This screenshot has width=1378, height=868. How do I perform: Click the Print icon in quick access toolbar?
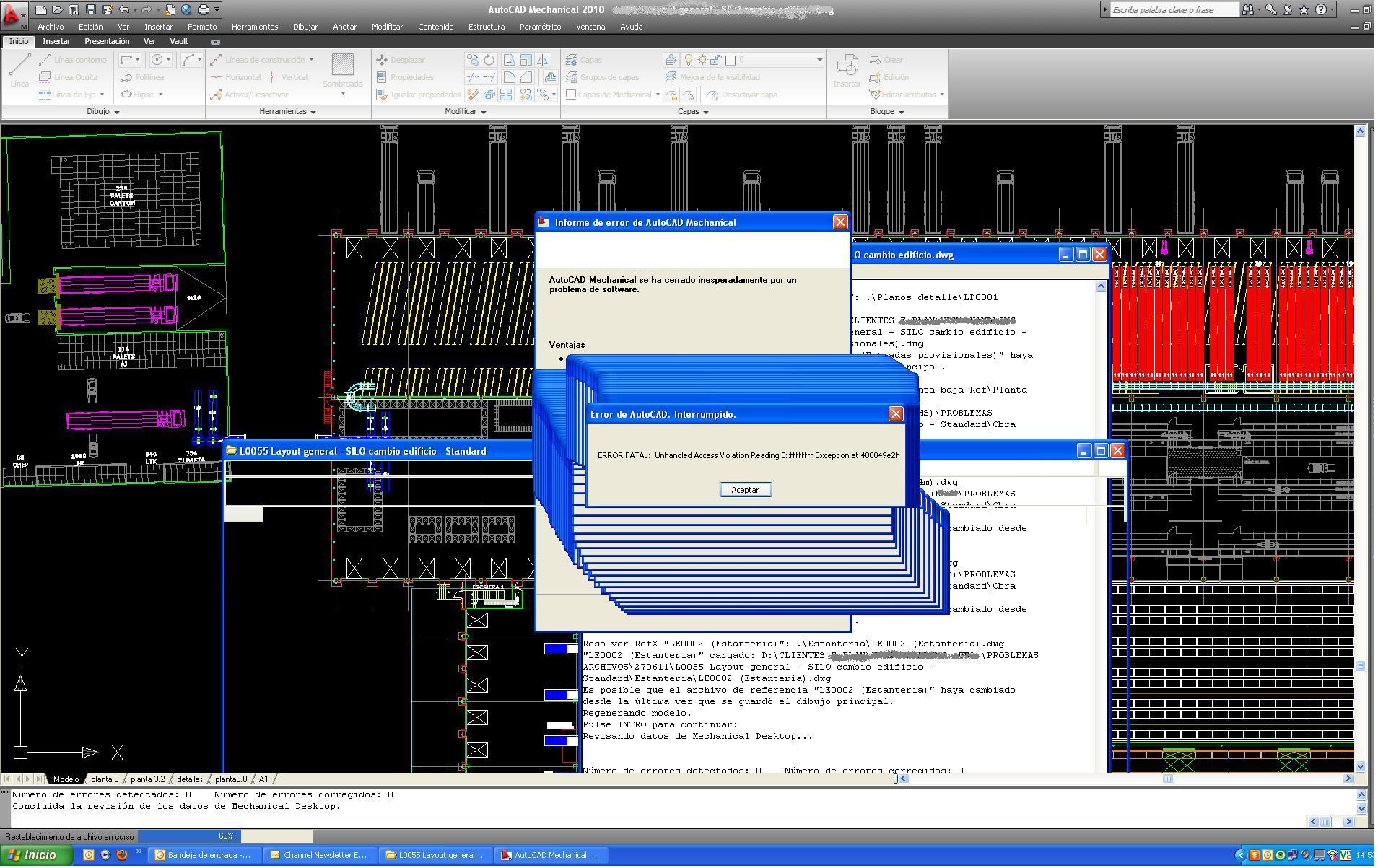pos(203,10)
